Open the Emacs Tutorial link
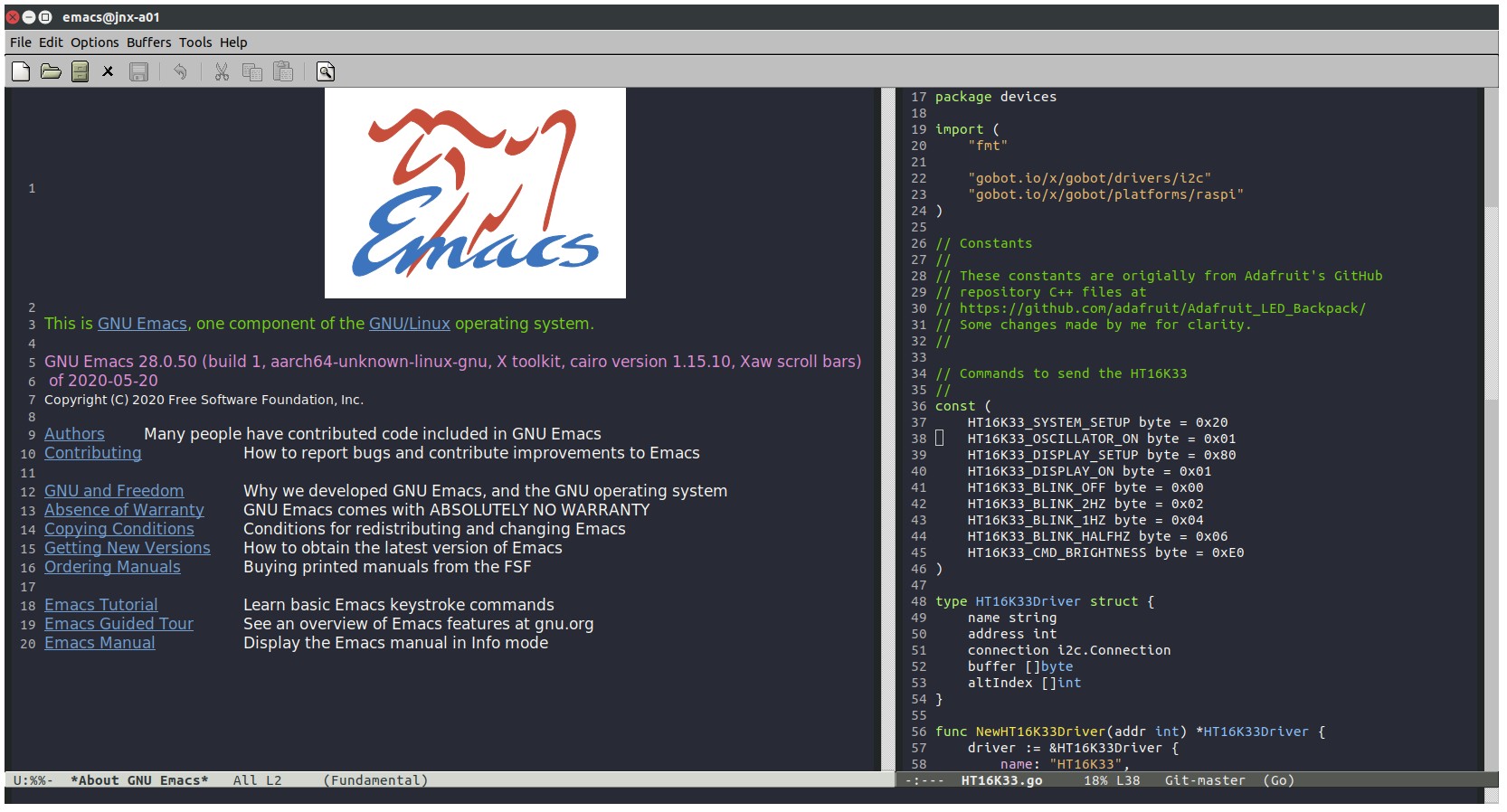This screenshot has height=812, width=1507. (x=101, y=605)
